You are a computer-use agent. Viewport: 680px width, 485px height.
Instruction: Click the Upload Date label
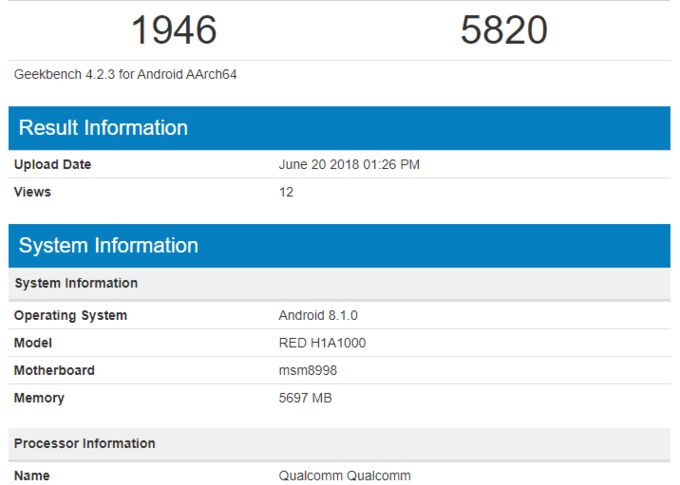(x=52, y=164)
